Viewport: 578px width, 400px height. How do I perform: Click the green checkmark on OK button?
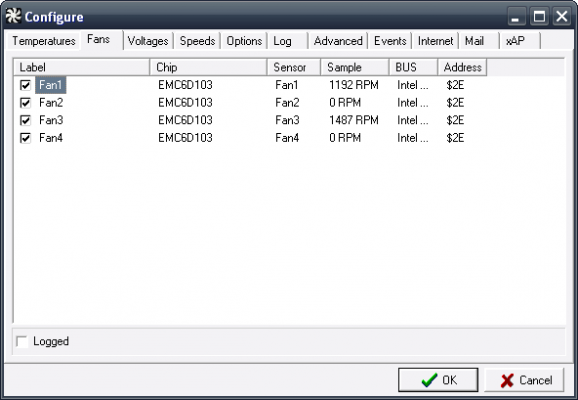429,380
